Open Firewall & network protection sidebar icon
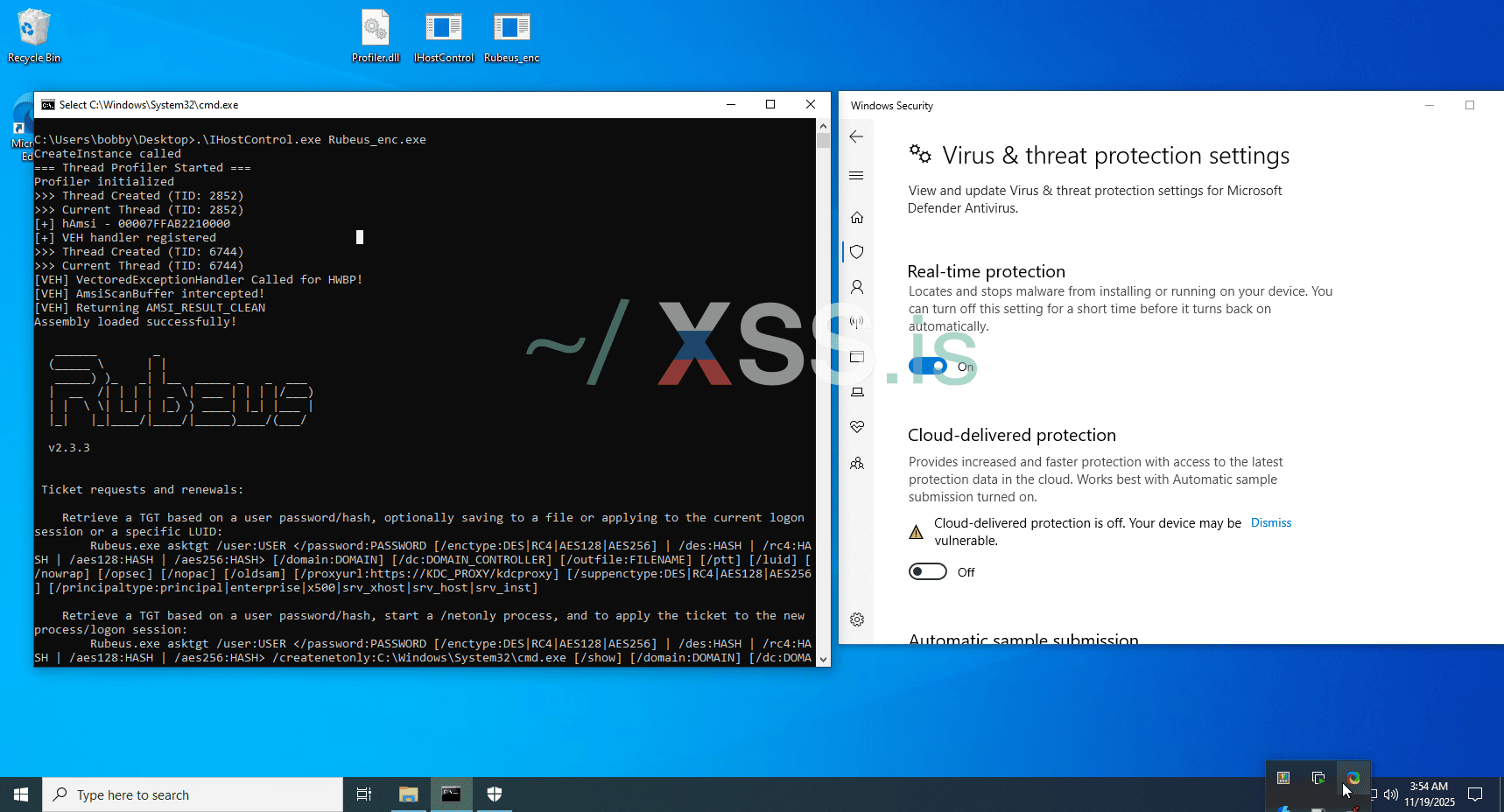The width and height of the screenshot is (1504, 812). (x=857, y=322)
